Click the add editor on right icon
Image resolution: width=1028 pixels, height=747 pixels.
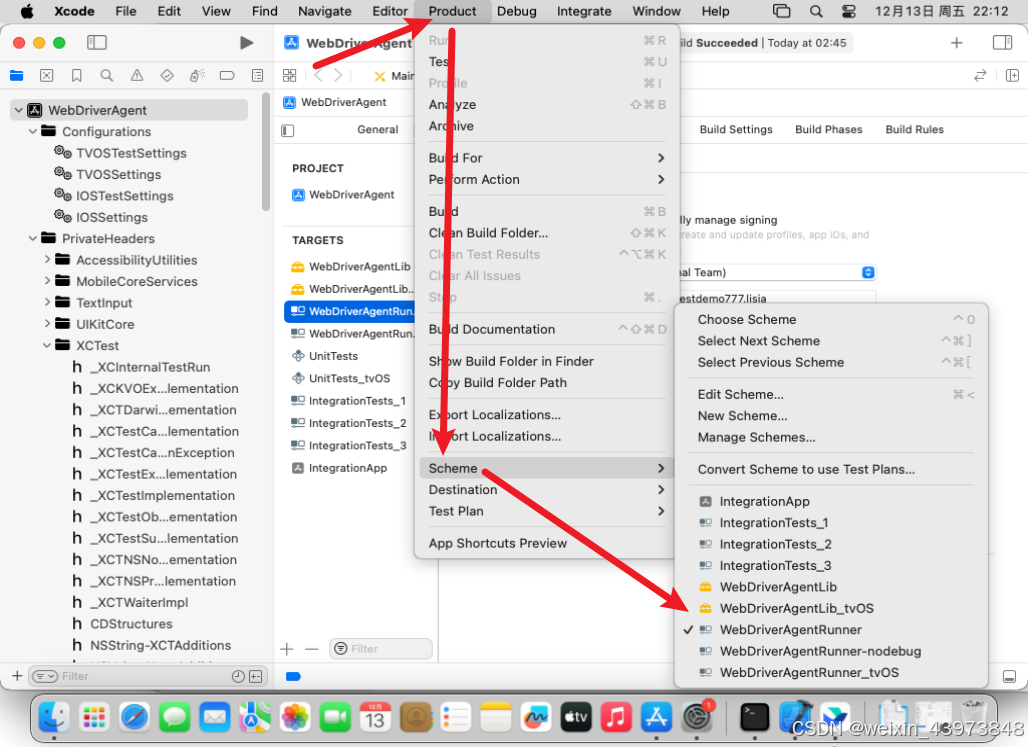click(x=1012, y=75)
